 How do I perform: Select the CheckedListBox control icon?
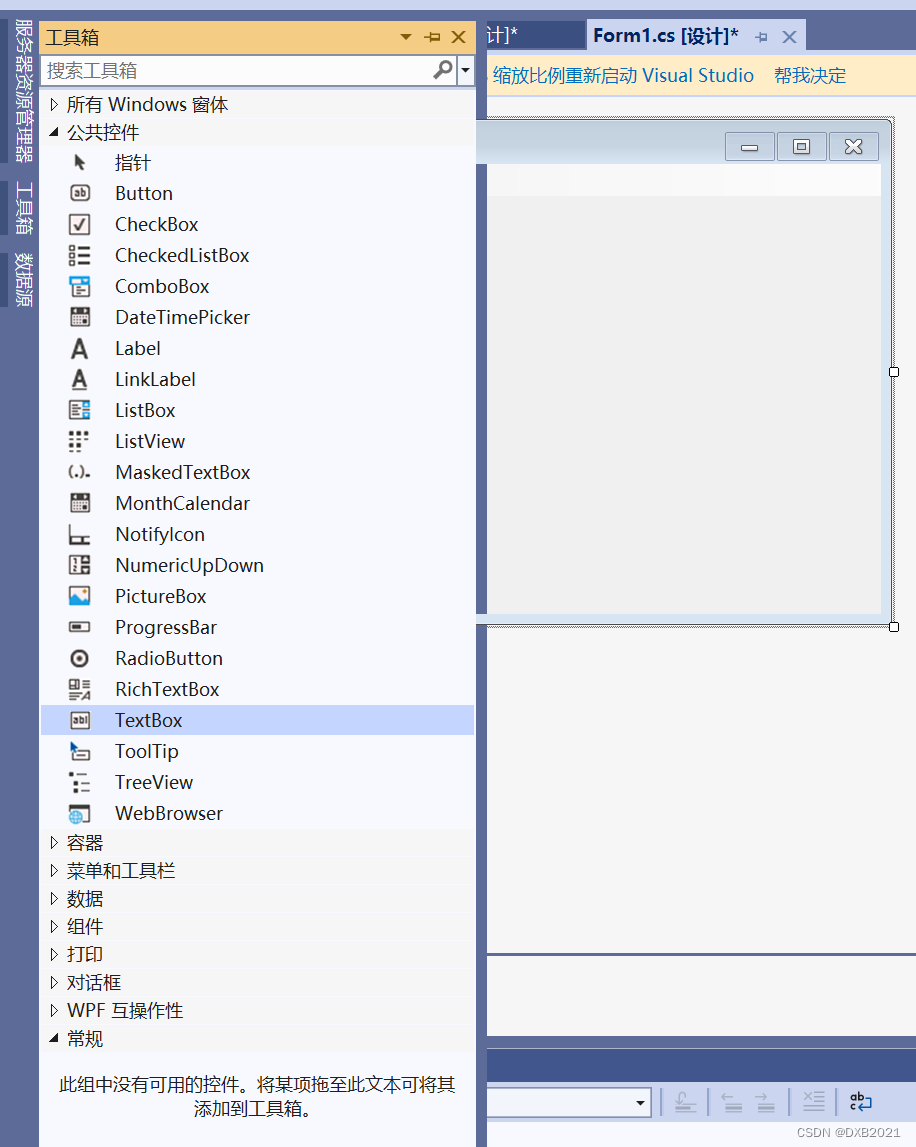coord(80,255)
